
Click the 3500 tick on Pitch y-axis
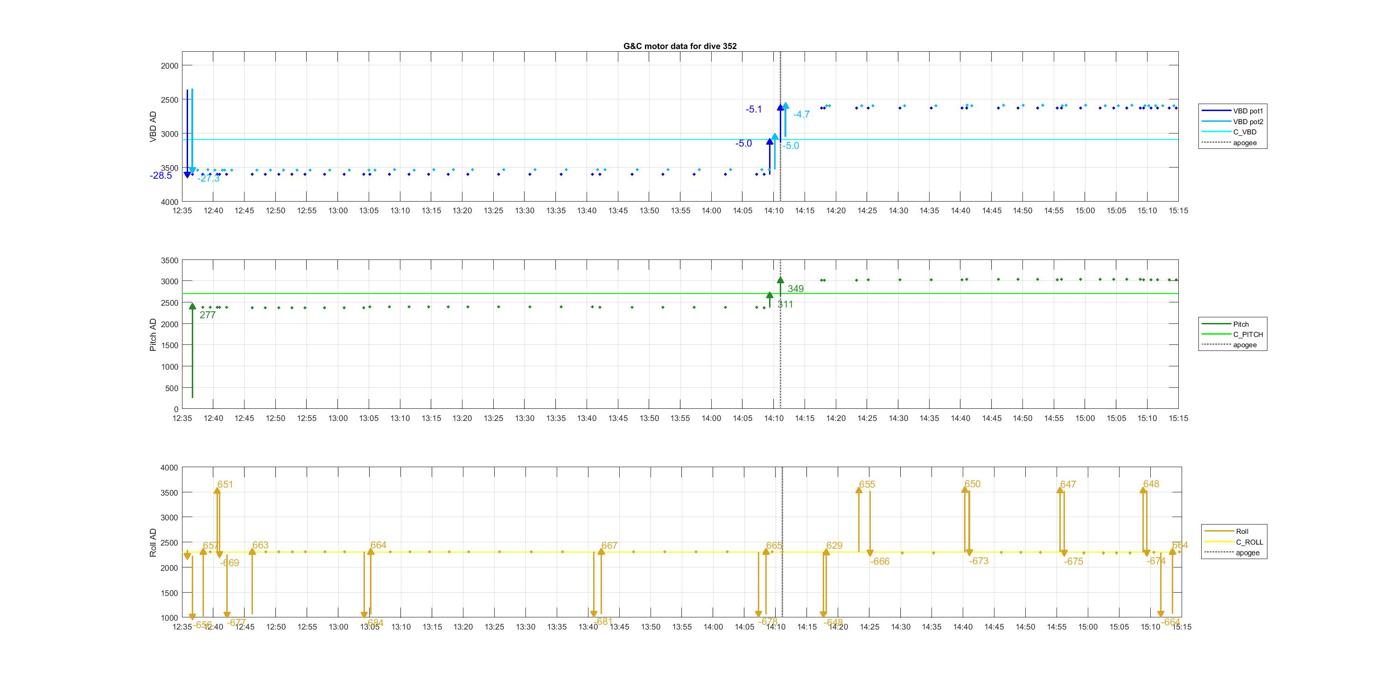click(169, 260)
